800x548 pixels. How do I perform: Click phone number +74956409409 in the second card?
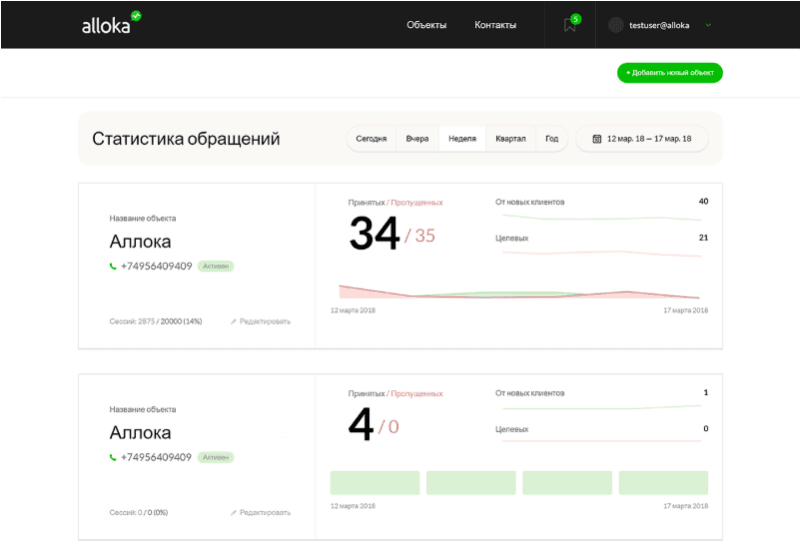[156, 457]
